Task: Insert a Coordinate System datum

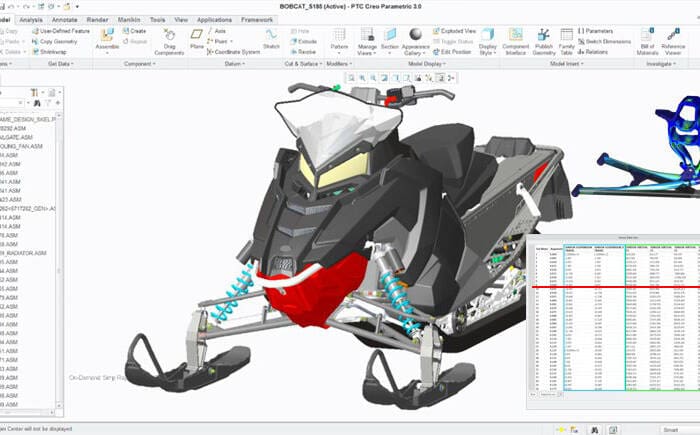Action: 233,52
